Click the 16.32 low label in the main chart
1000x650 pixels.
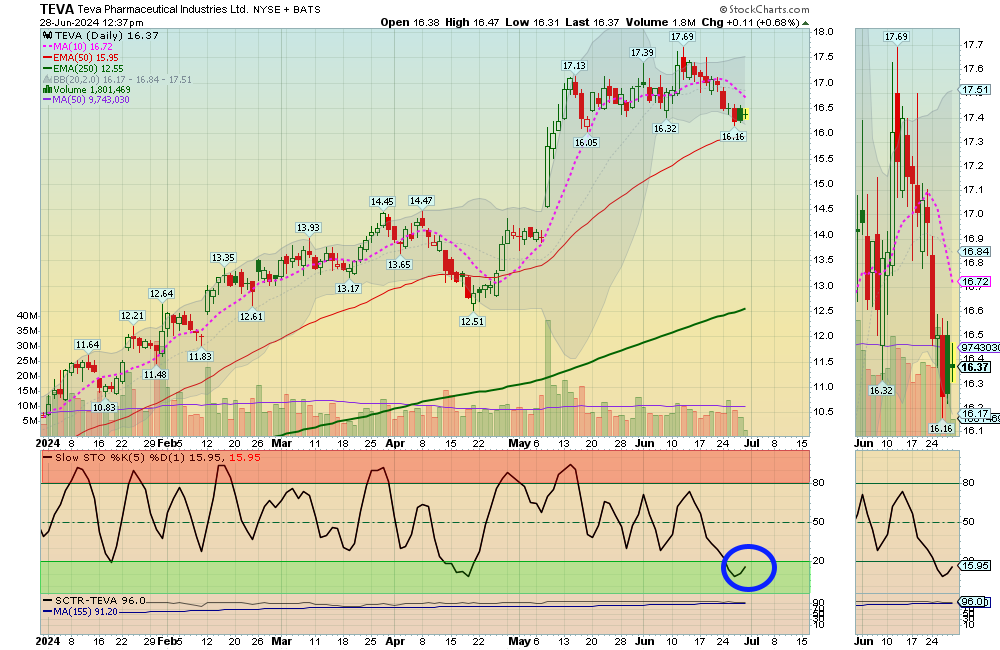pyautogui.click(x=665, y=128)
